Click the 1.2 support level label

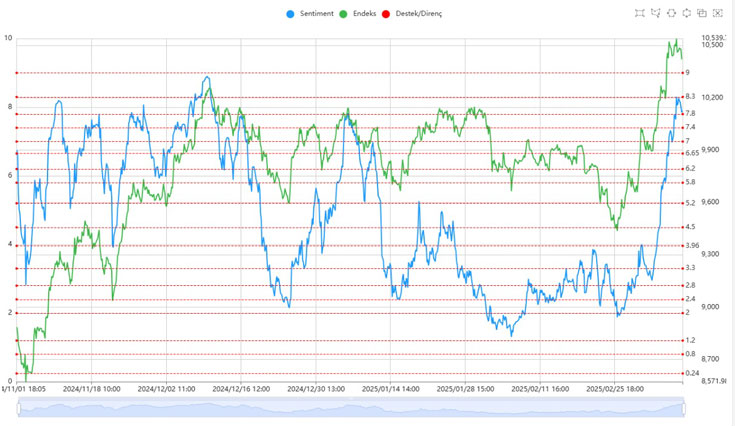pyautogui.click(x=690, y=340)
